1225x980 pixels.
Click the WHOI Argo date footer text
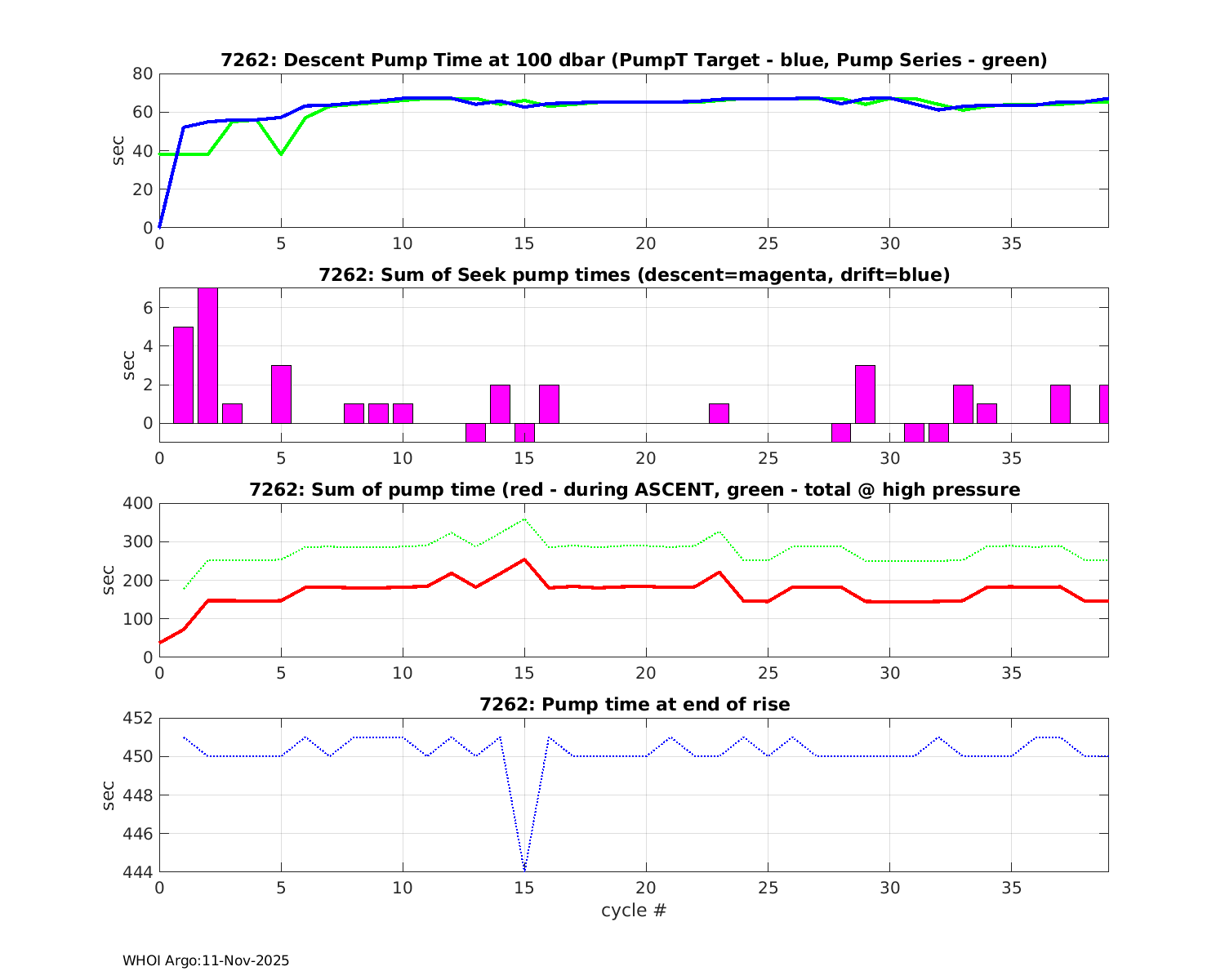tap(206, 961)
